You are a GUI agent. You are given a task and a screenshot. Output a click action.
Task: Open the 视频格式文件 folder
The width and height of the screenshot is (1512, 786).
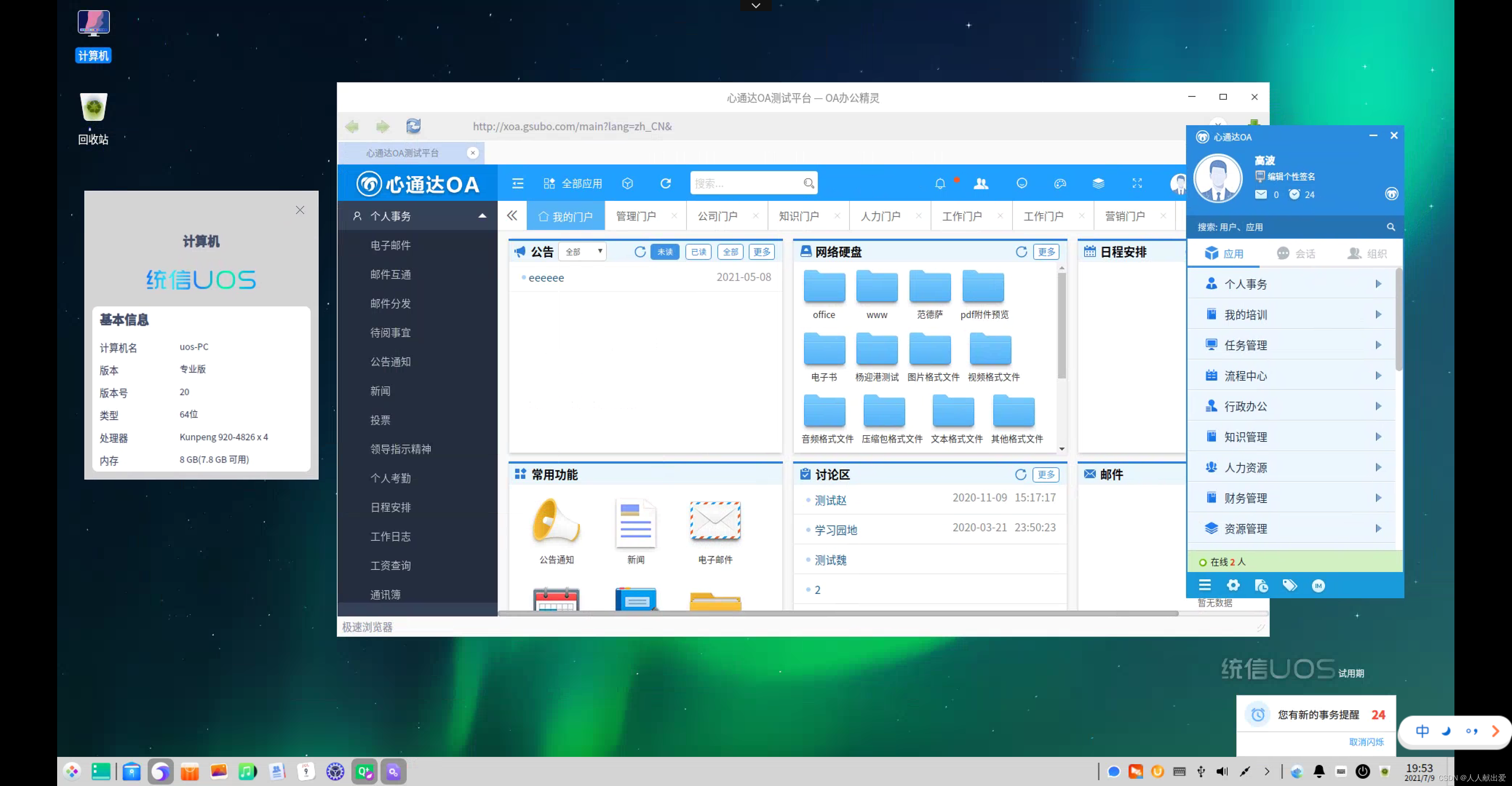tap(993, 357)
